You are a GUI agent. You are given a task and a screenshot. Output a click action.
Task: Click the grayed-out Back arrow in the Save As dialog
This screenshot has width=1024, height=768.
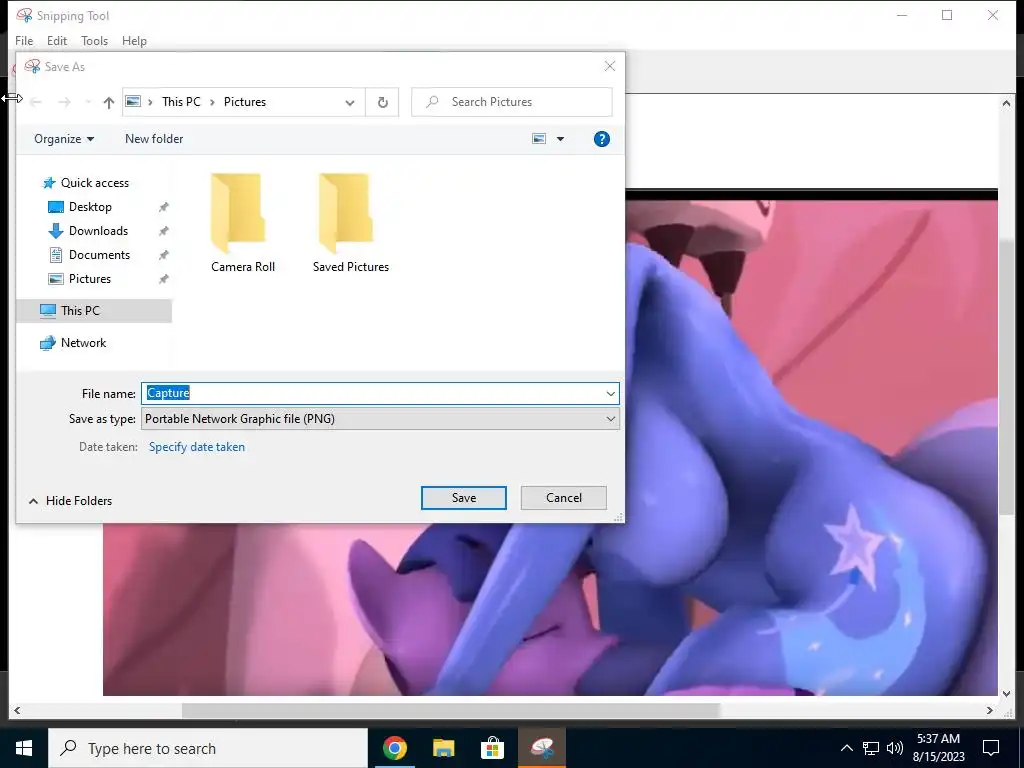(x=36, y=102)
